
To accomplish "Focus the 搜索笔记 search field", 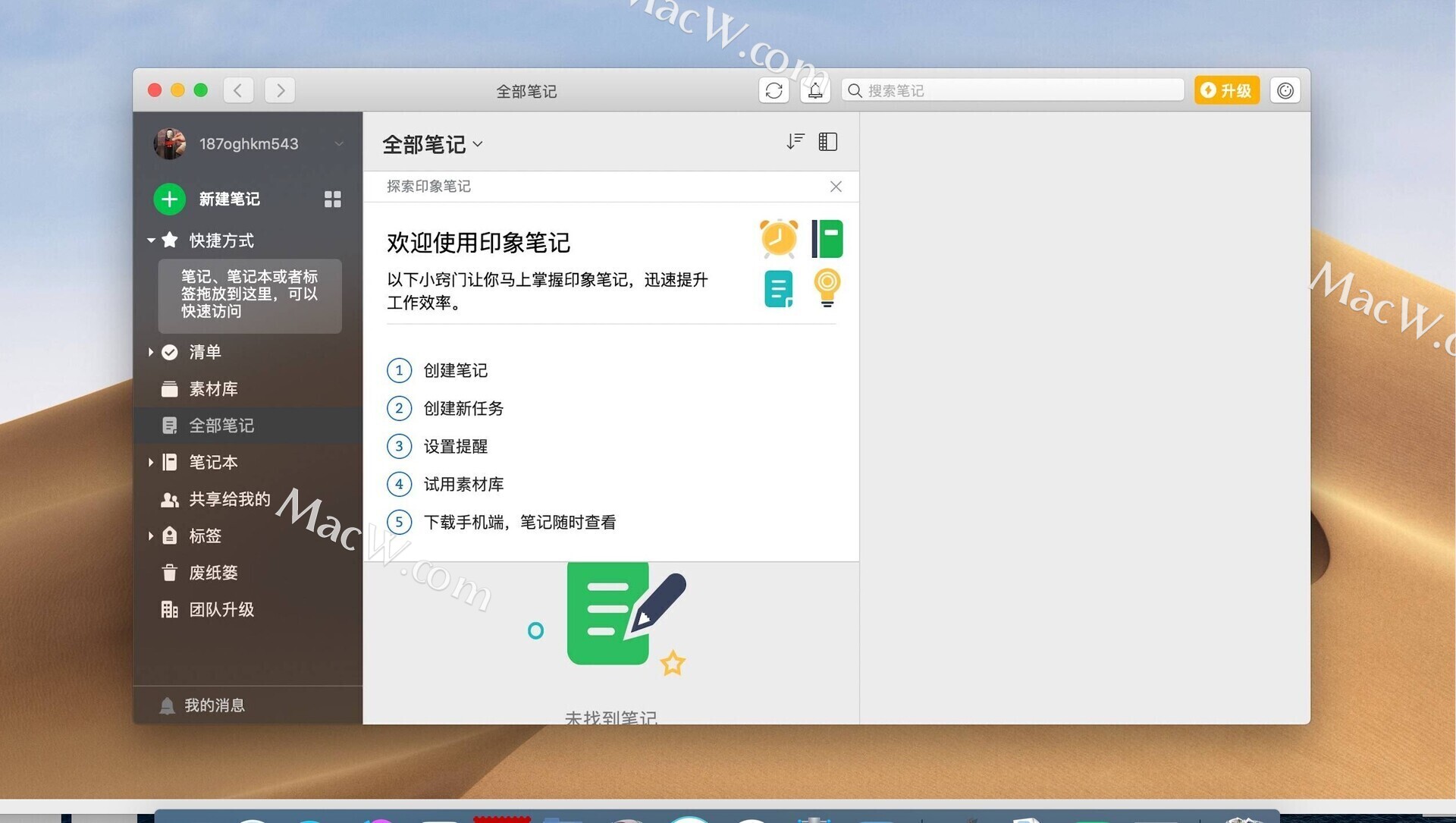I will point(1012,90).
